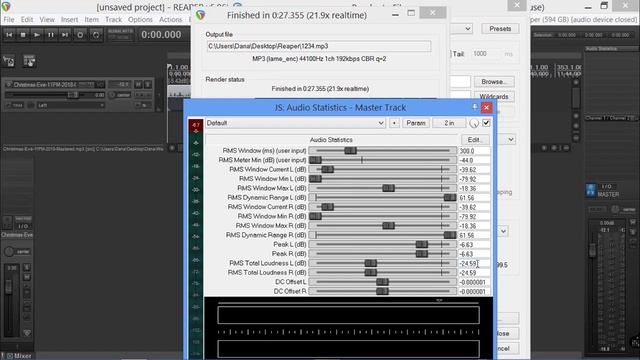This screenshot has height=360, width=640.
Task: Click first toolbar icon under transport
Action: pyautogui.click(x=9, y=61)
